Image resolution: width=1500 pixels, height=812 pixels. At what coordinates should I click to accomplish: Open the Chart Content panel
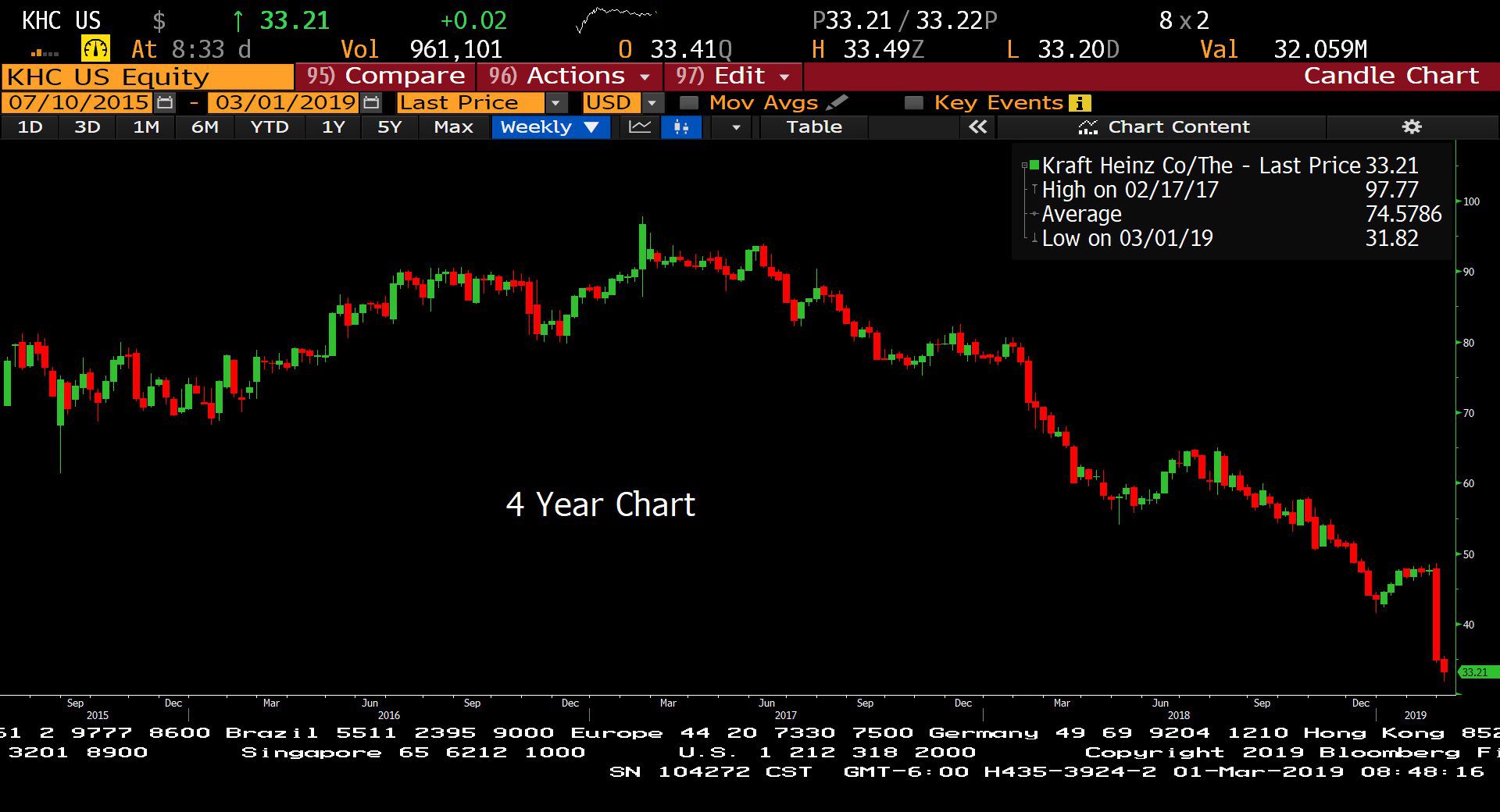[x=1163, y=127]
